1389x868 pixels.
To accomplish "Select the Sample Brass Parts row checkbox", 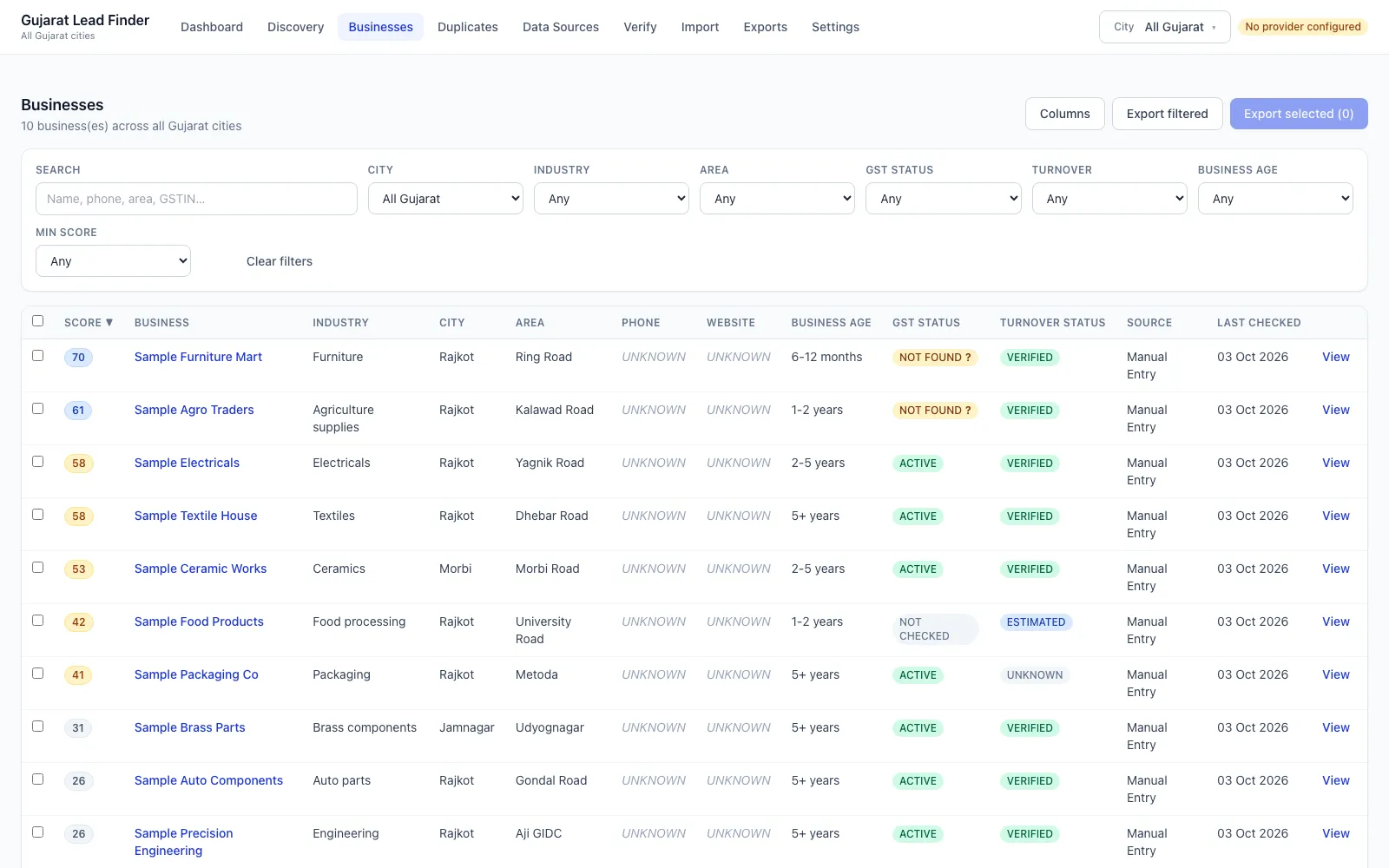I will 37,727.
